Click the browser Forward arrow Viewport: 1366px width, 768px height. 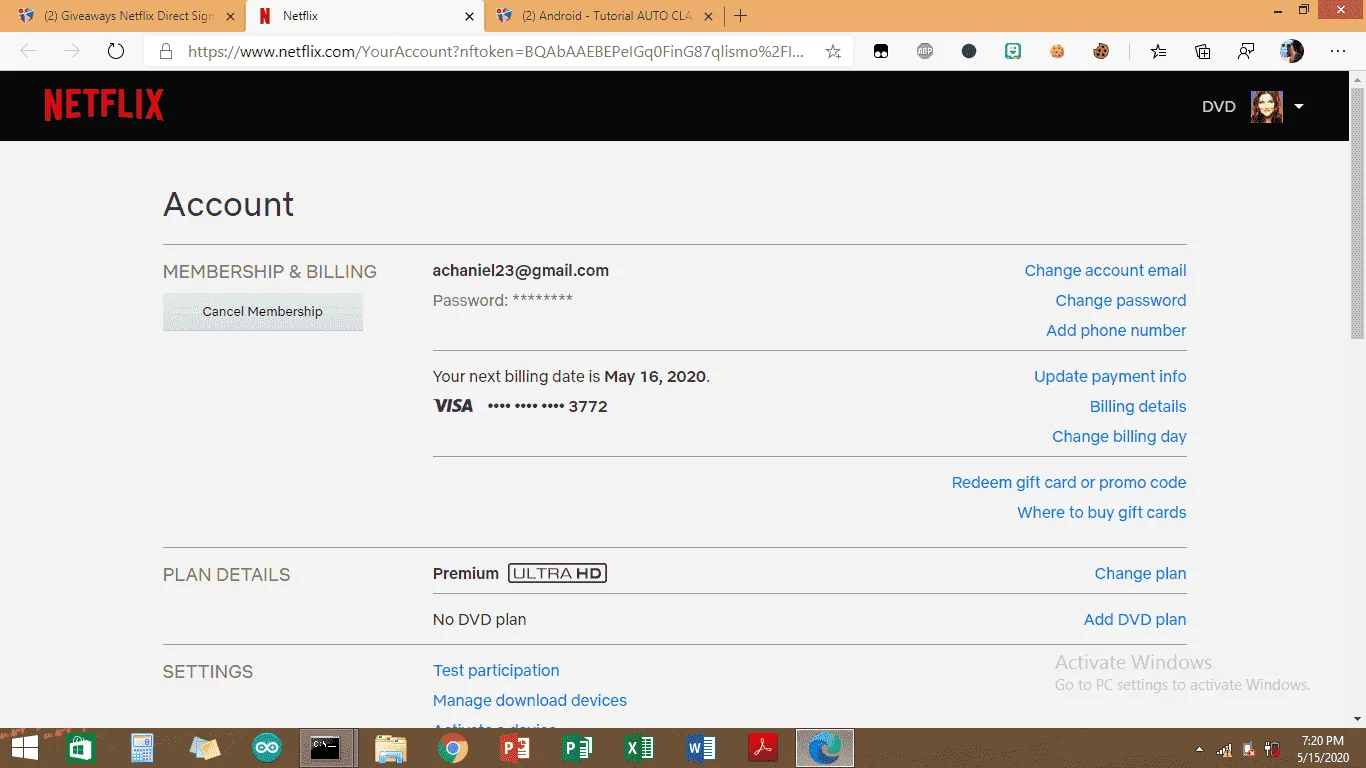(x=71, y=51)
